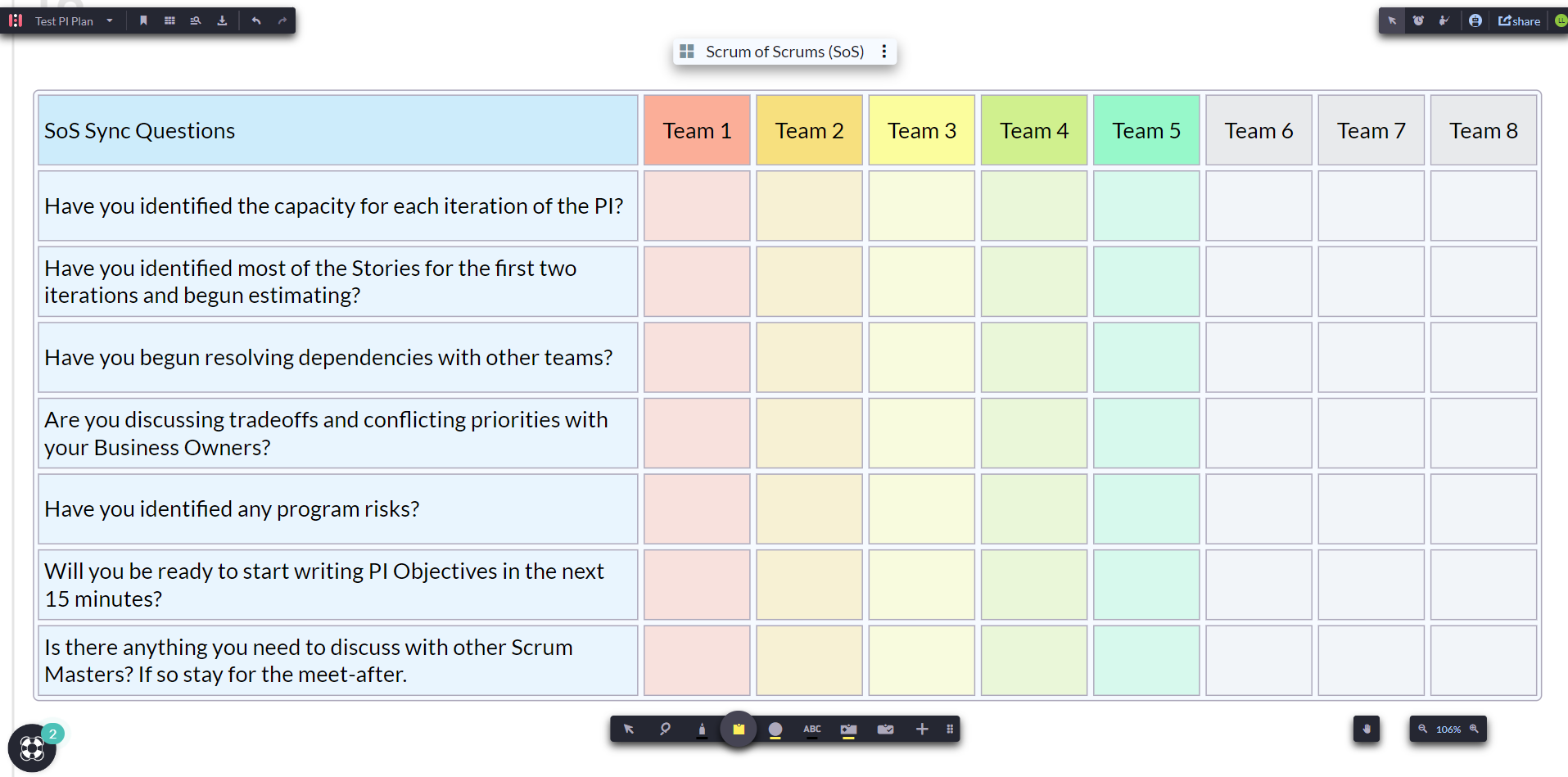Screen dimensions: 1568x777
Task: Zoom in using magnifier plus
Action: (x=1474, y=729)
